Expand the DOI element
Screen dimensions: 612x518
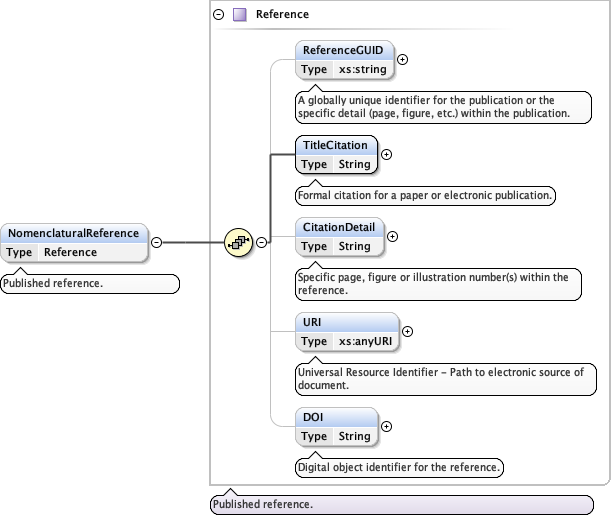tap(387, 426)
